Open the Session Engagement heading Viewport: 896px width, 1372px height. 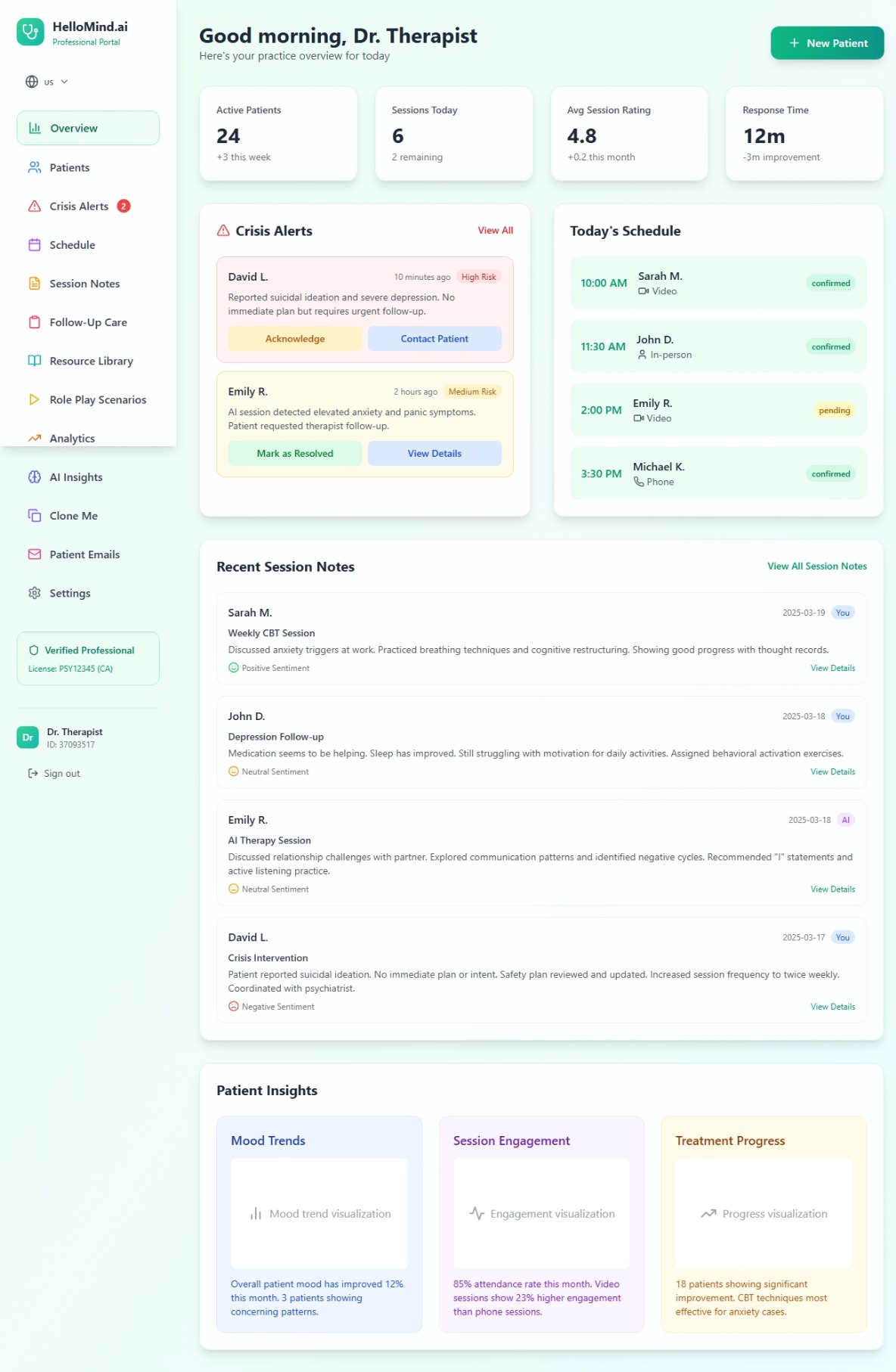(x=512, y=1141)
